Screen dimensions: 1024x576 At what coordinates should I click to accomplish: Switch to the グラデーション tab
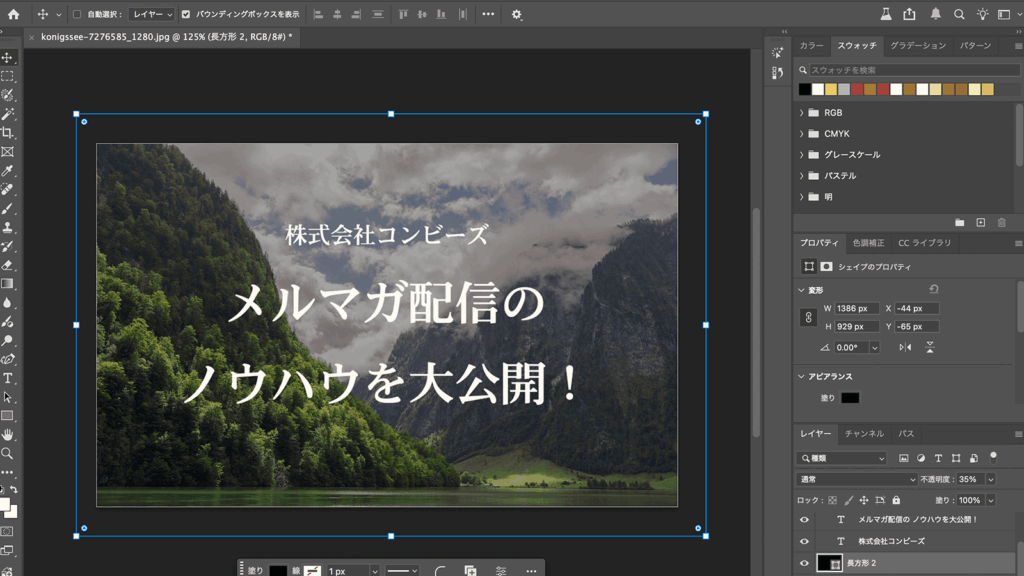pos(917,46)
